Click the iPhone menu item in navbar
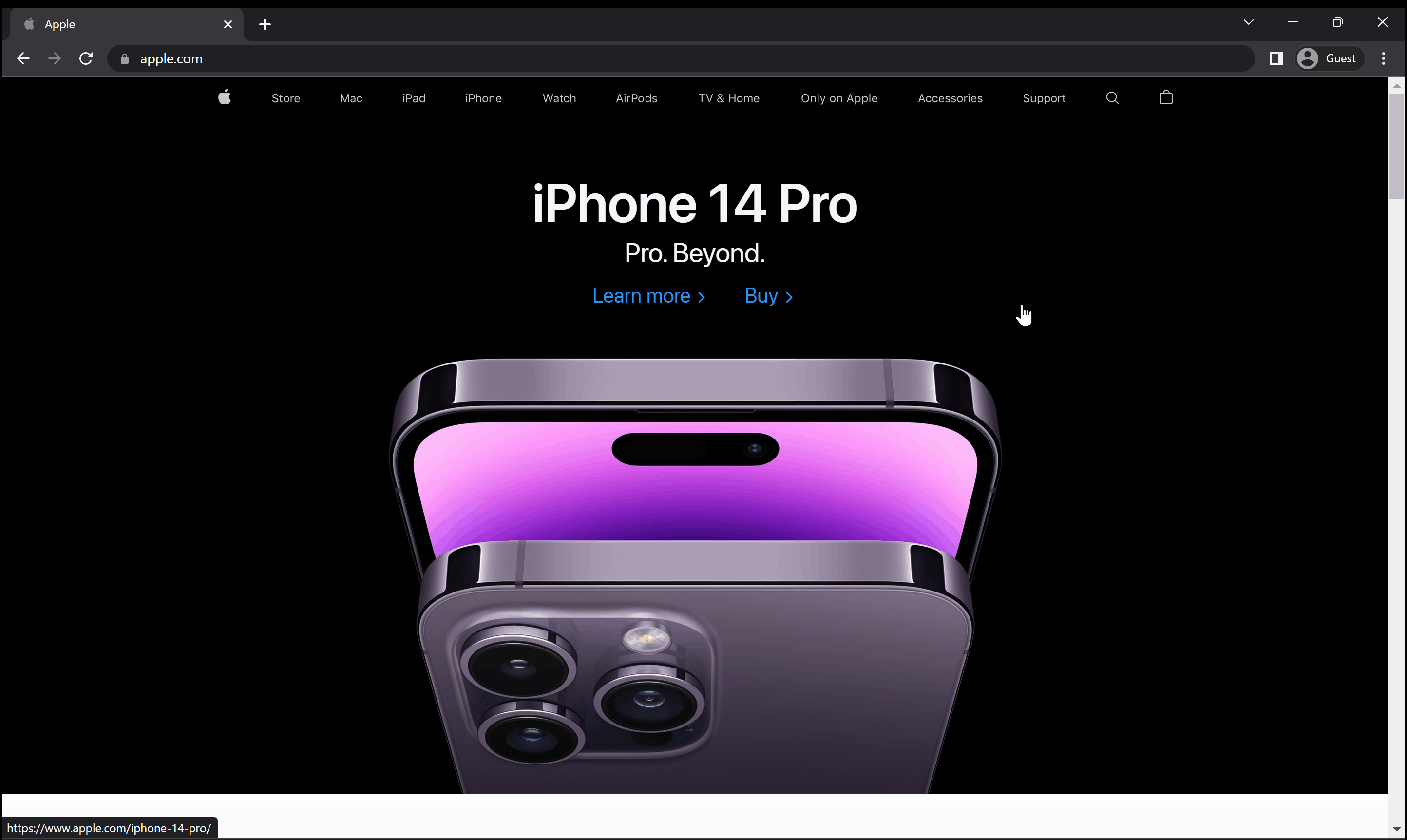The width and height of the screenshot is (1407, 840). pyautogui.click(x=484, y=98)
